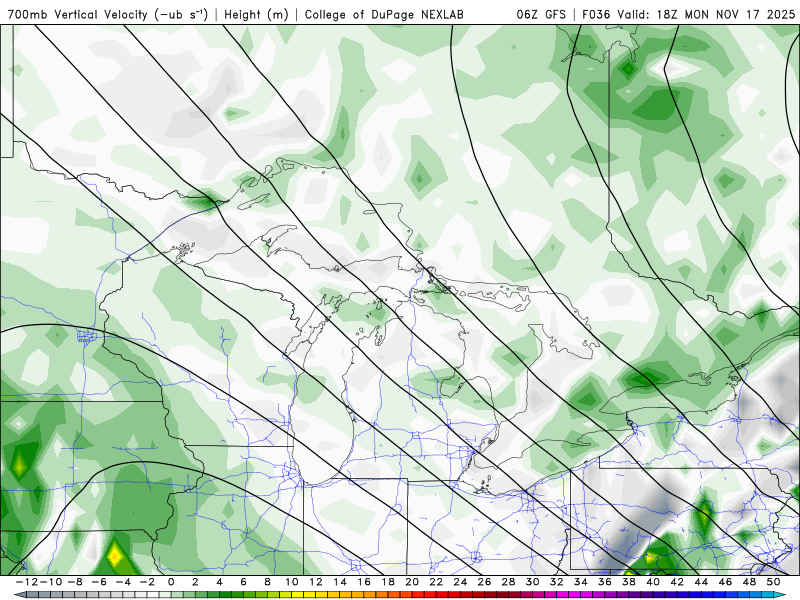Click the '20' color scale label

coord(412,582)
